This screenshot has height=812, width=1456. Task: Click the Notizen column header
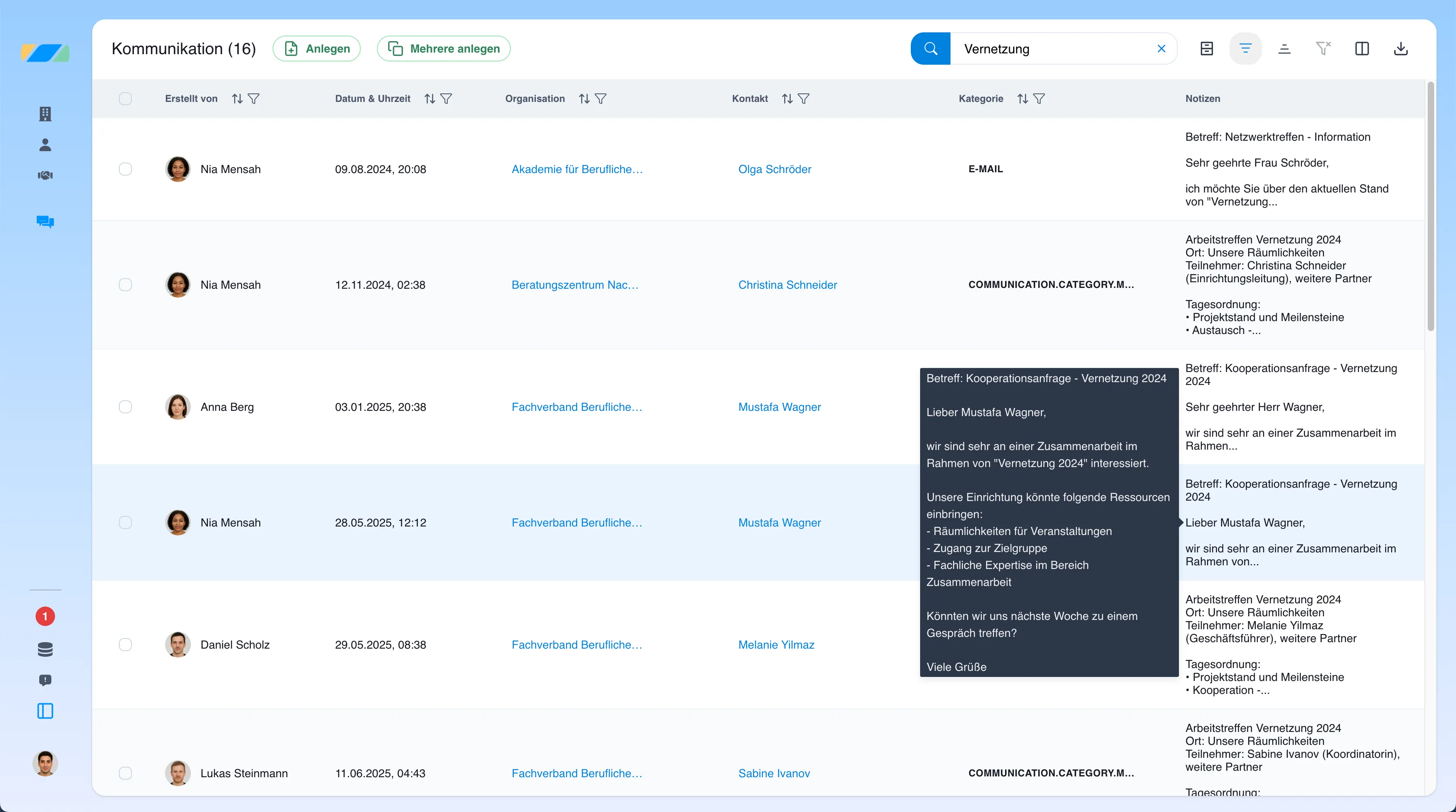click(1203, 98)
